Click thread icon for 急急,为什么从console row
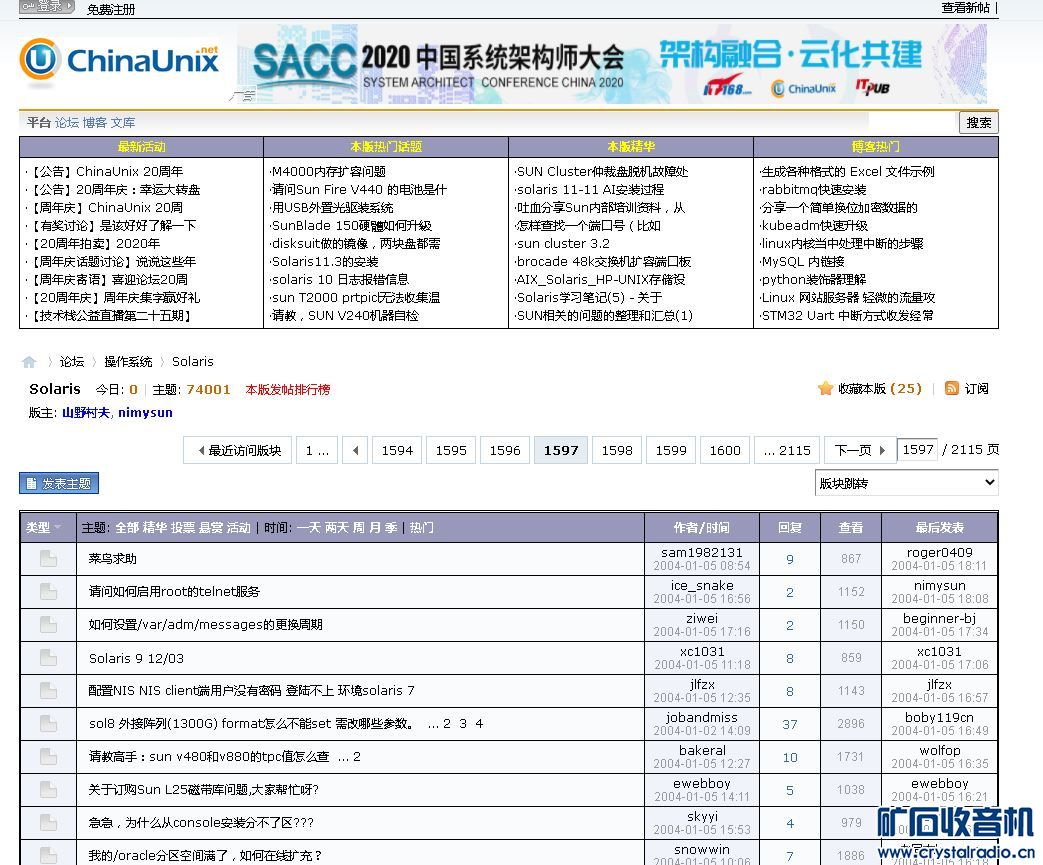The width and height of the screenshot is (1043, 865). click(x=48, y=823)
